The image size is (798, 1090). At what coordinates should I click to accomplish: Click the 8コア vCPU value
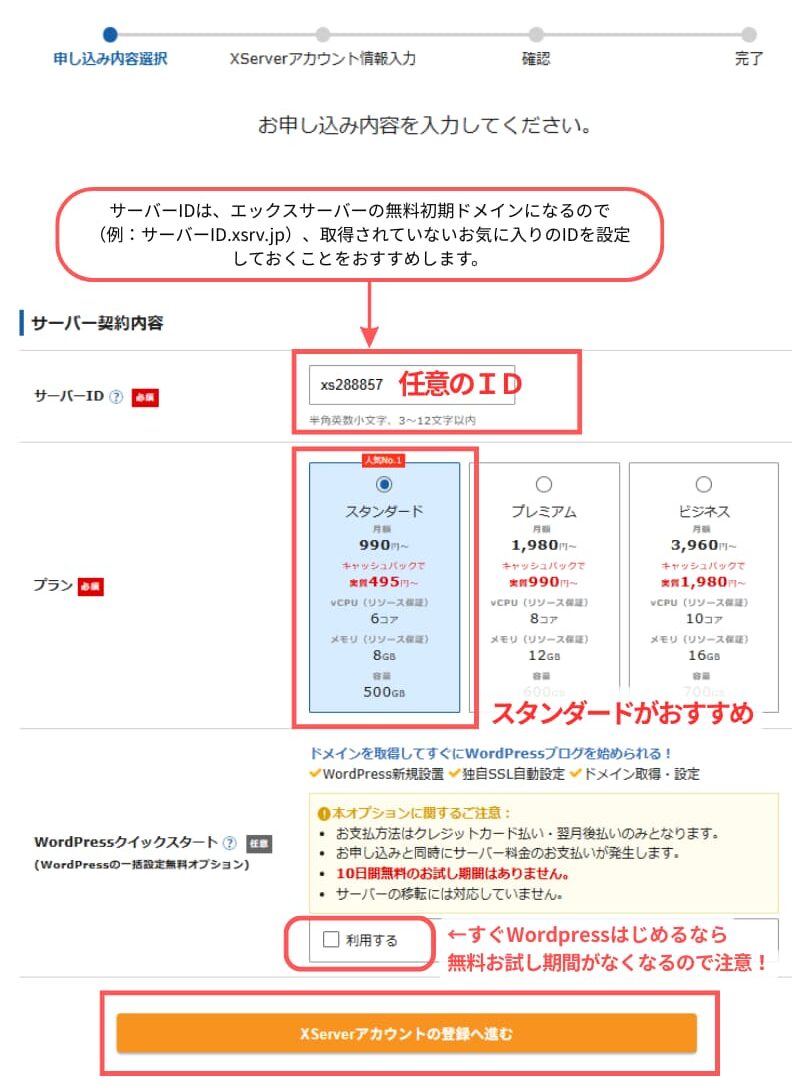pyautogui.click(x=544, y=619)
